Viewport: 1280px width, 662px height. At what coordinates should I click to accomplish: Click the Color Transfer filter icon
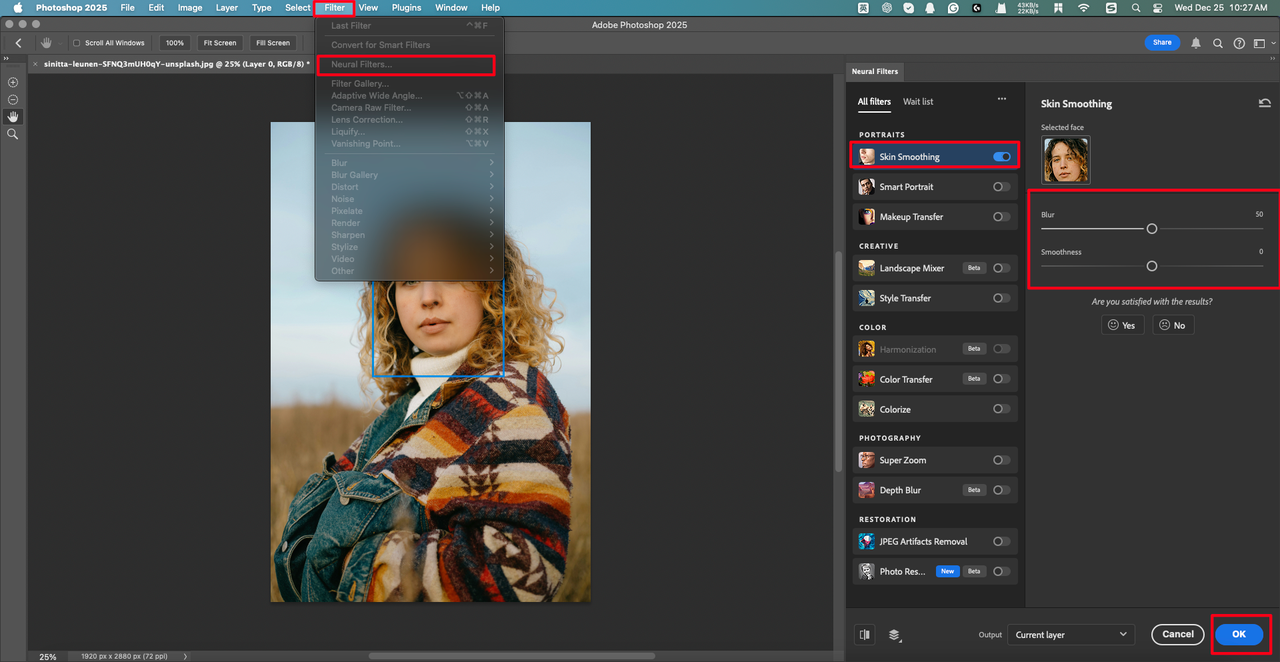pyautogui.click(x=867, y=379)
